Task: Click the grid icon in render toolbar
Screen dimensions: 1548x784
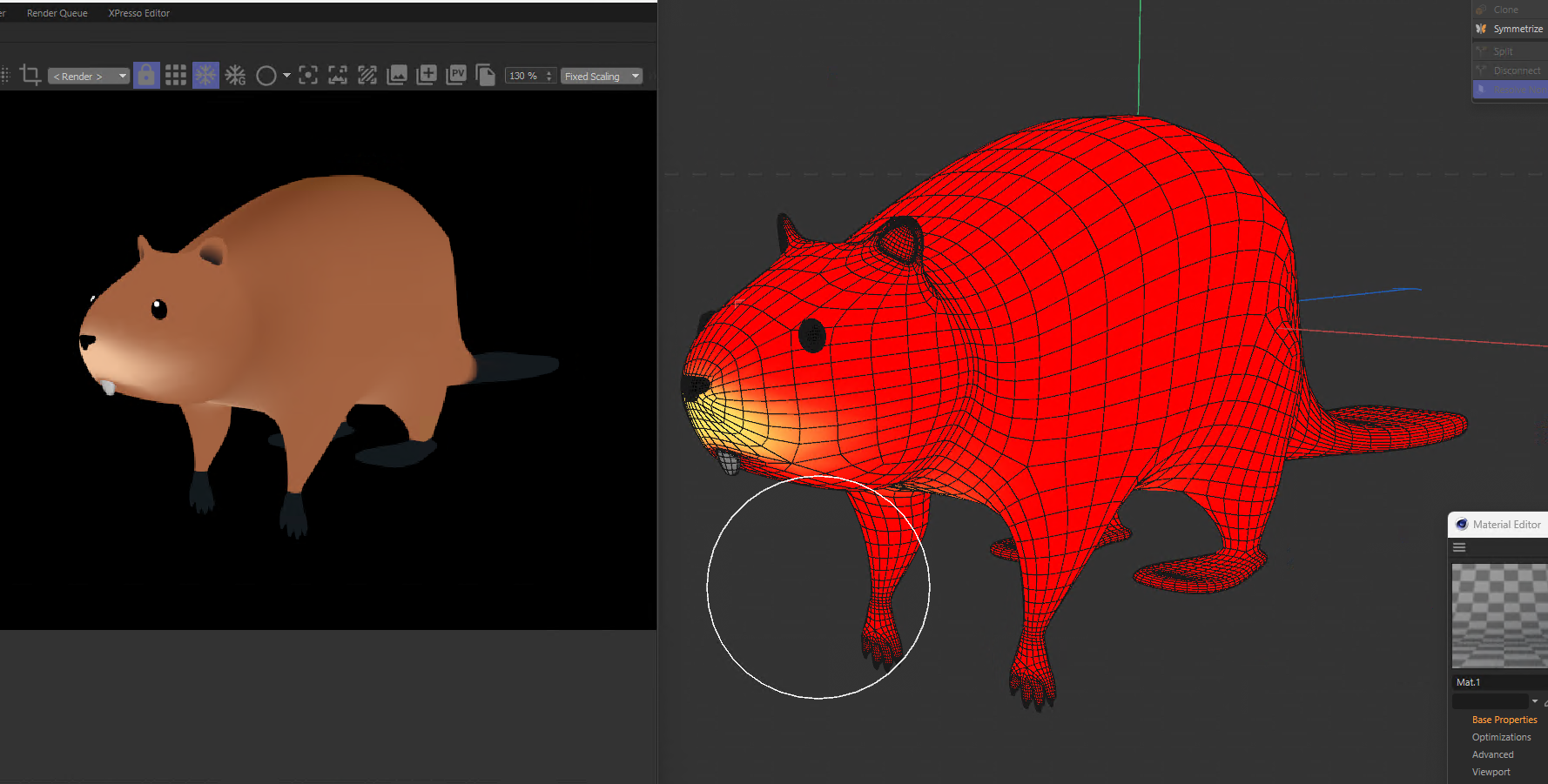Action: tap(176, 76)
